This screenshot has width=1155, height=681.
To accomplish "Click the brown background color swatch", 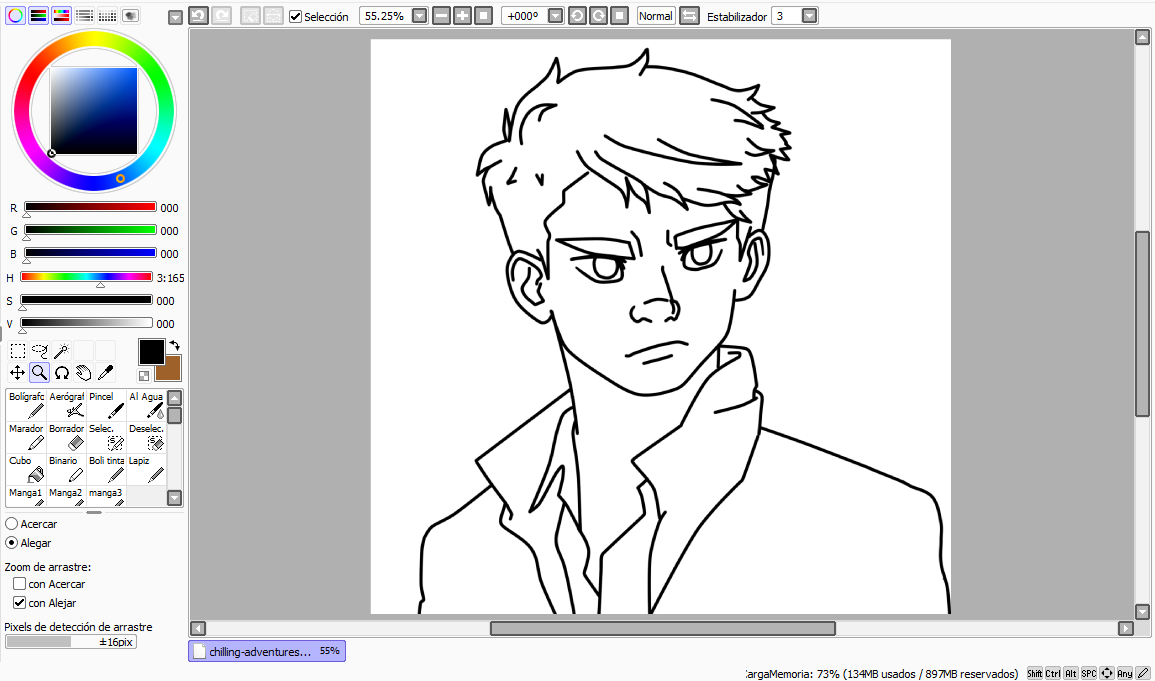I will tap(170, 368).
